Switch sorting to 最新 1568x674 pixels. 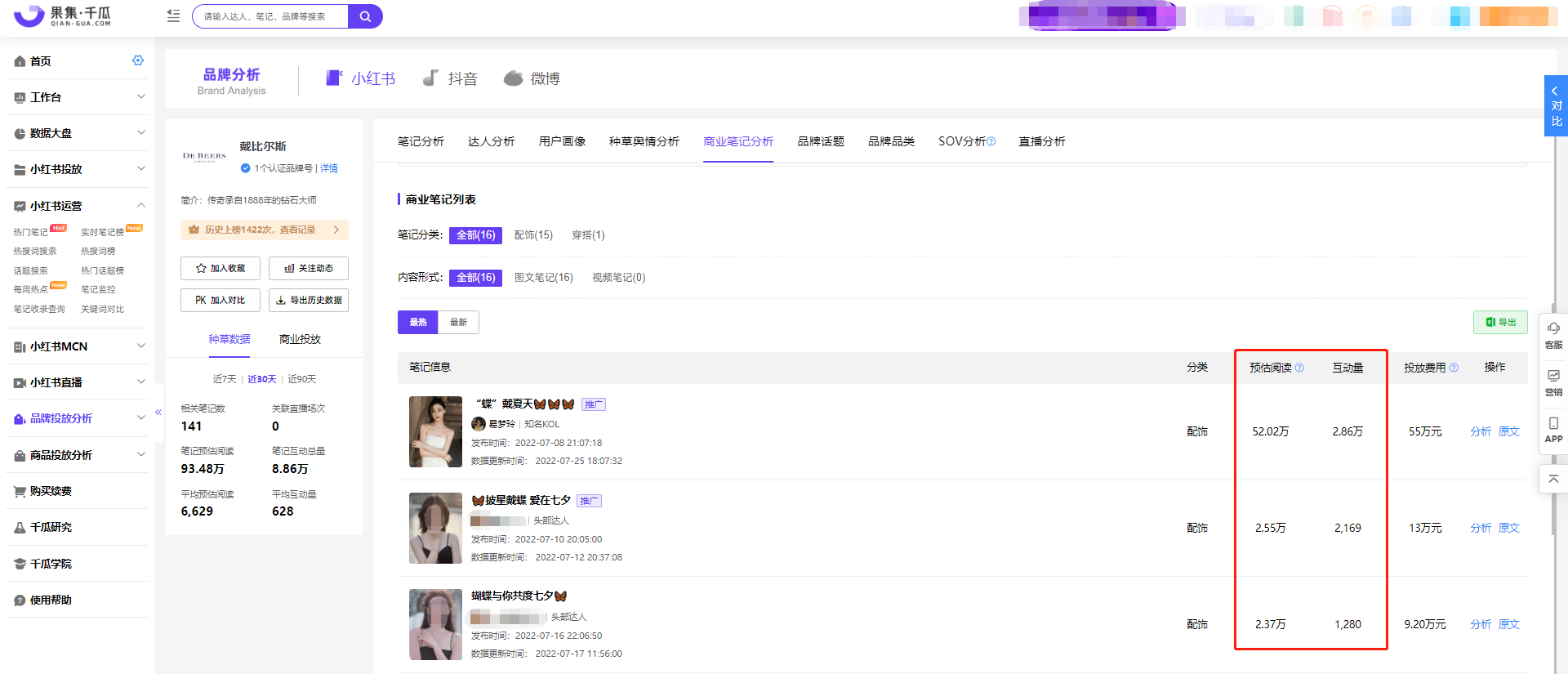point(458,322)
